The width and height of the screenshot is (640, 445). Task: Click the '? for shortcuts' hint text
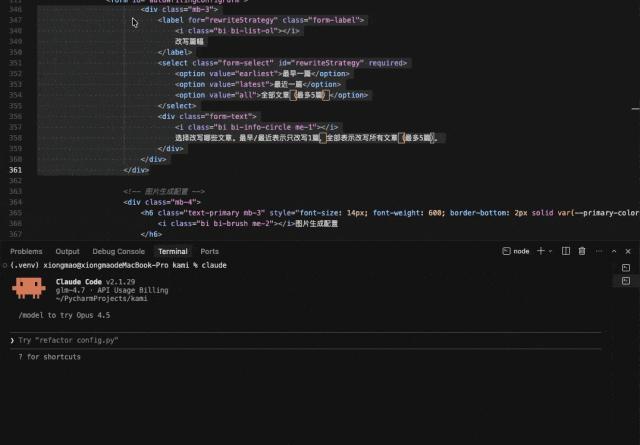click(49, 357)
